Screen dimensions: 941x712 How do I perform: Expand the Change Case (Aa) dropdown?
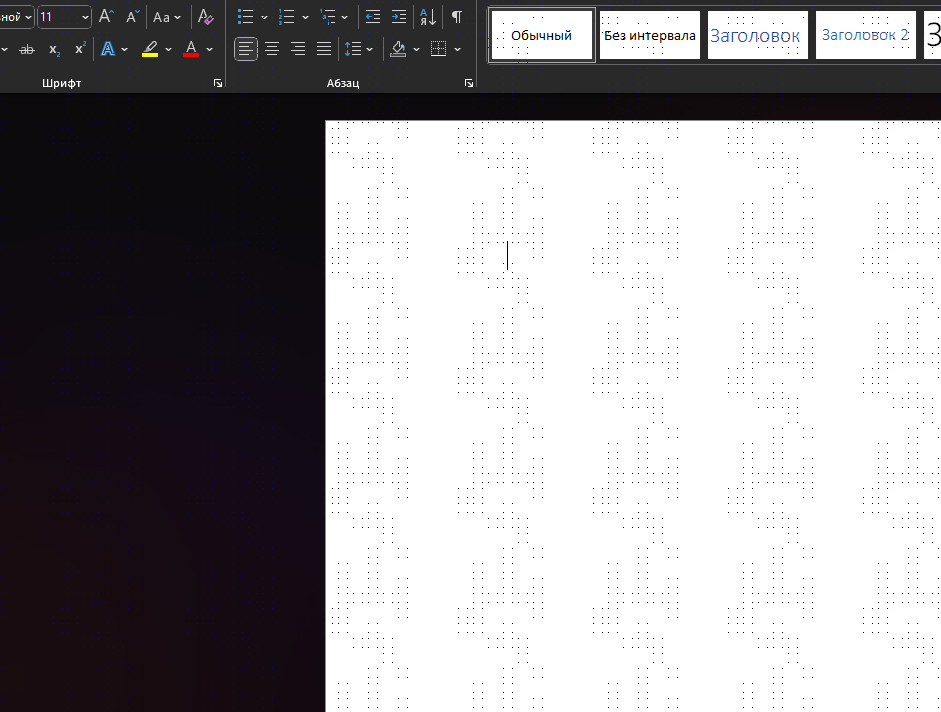coord(177,17)
